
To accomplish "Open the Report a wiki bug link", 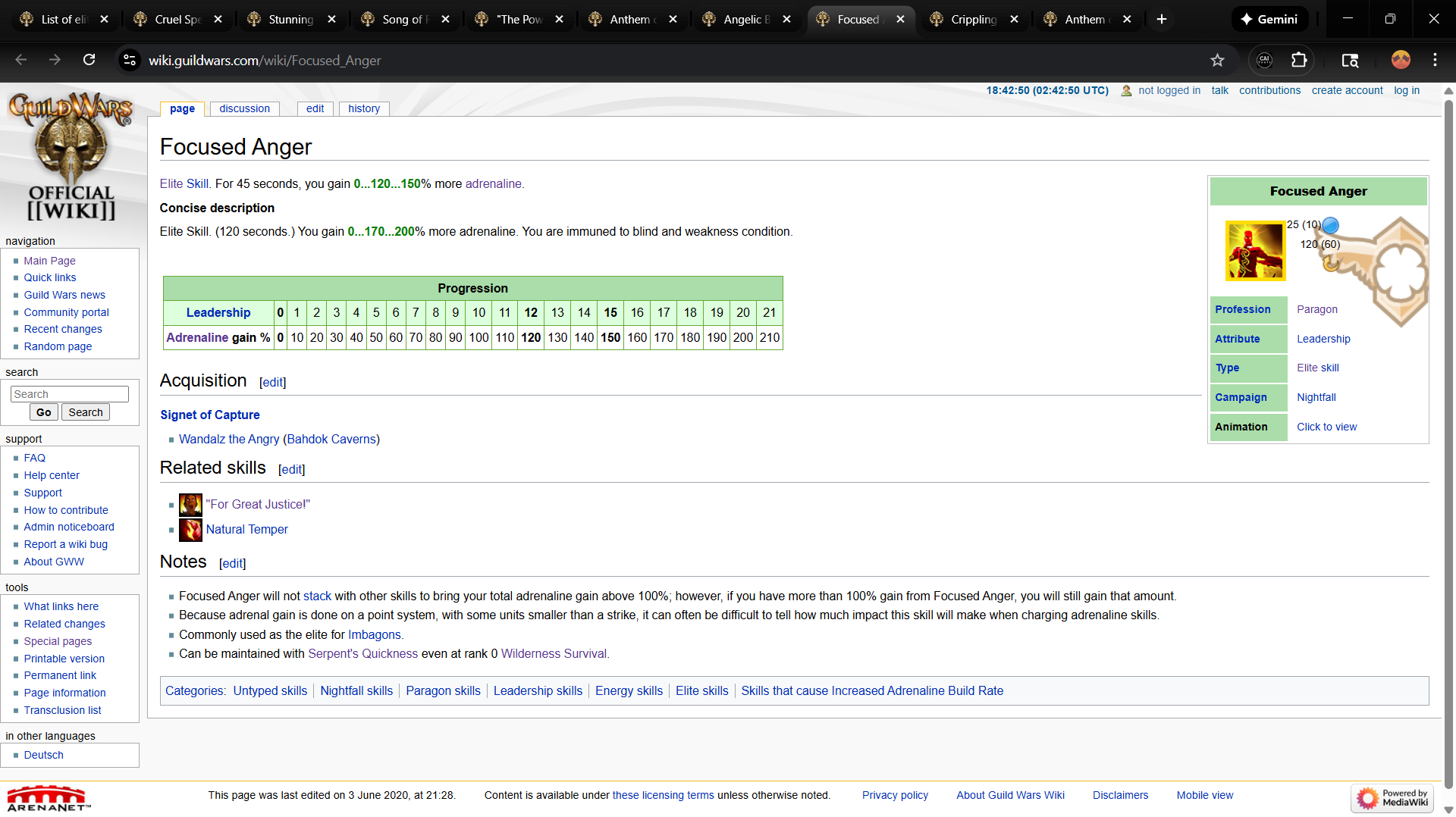I will pos(65,545).
